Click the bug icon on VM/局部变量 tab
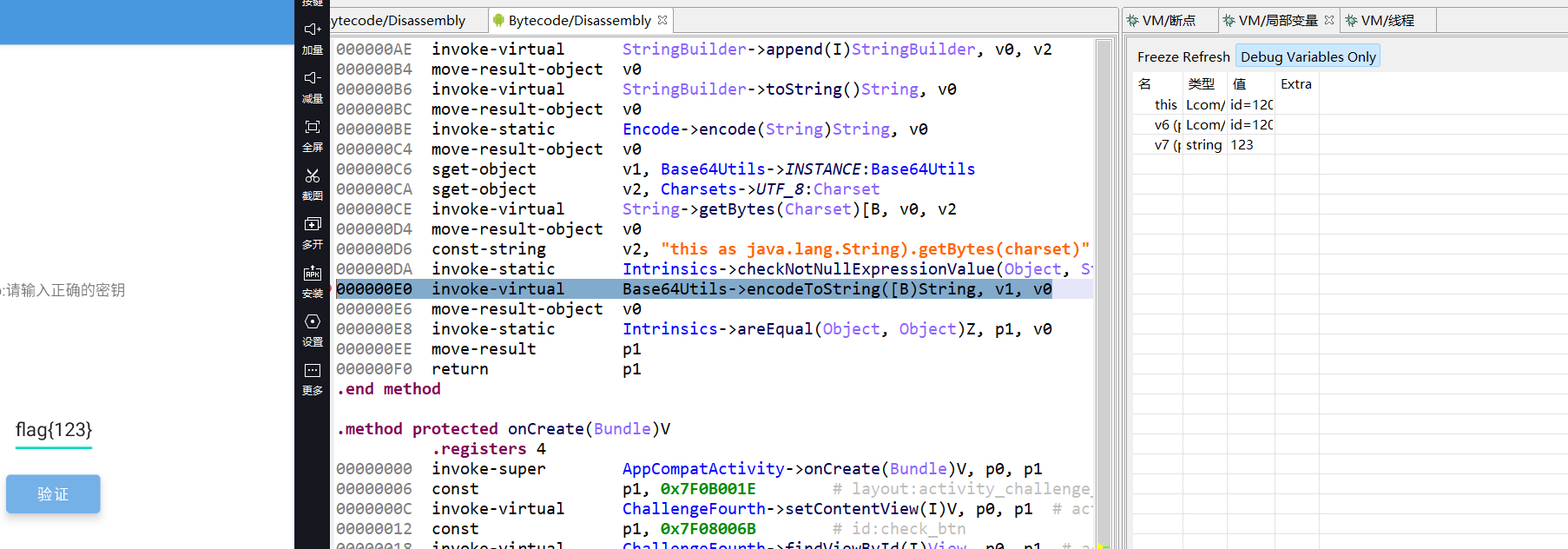 (1229, 20)
